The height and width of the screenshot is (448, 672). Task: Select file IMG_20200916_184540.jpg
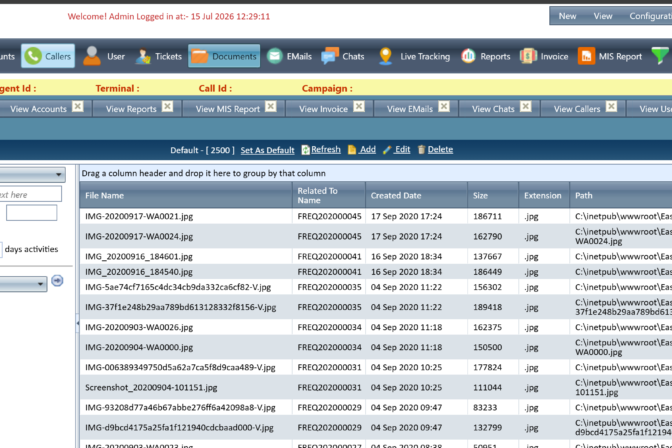pos(139,272)
